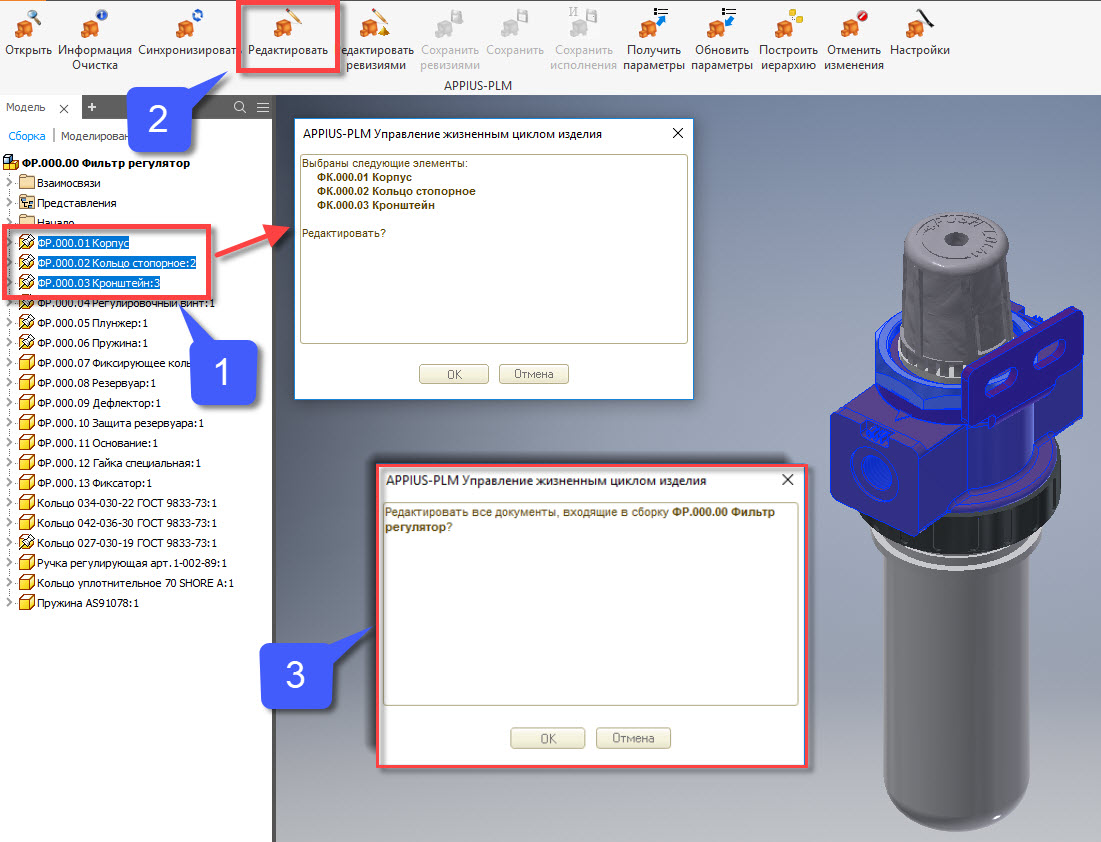The width and height of the screenshot is (1101, 842).
Task: Expand the ФР.000.09 Дефлектор:1 node
Action: 9,403
